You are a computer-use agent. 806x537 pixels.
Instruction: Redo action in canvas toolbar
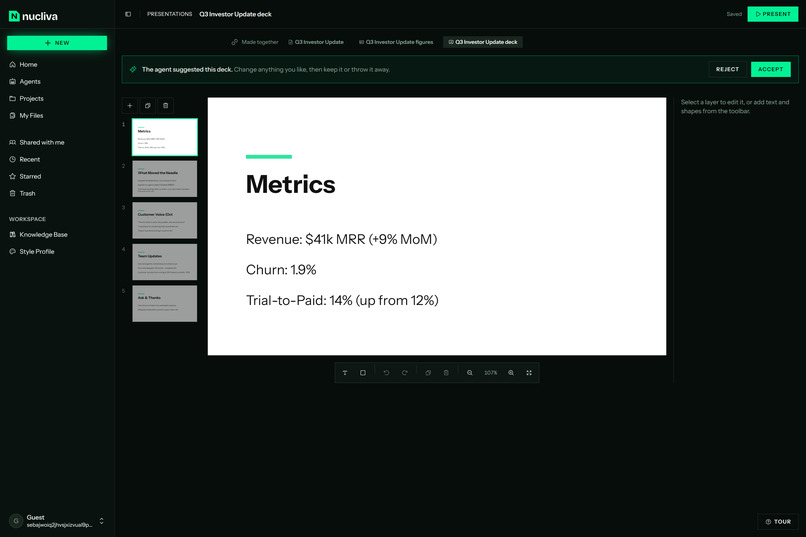coord(405,373)
